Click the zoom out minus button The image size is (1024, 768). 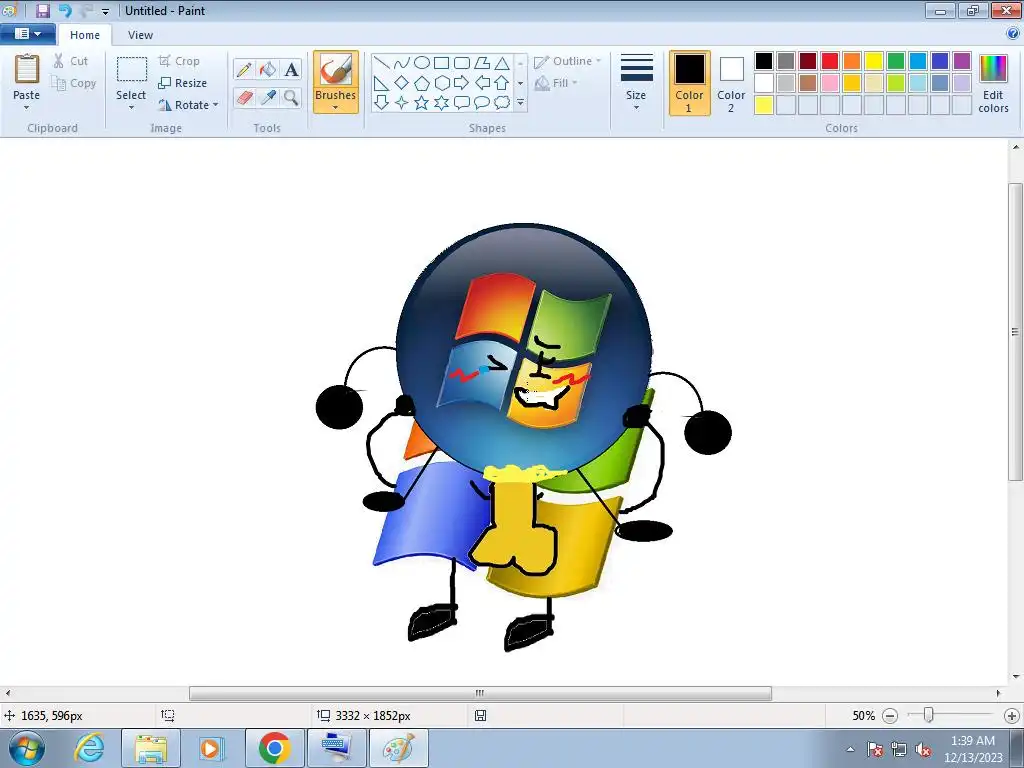[x=889, y=716]
